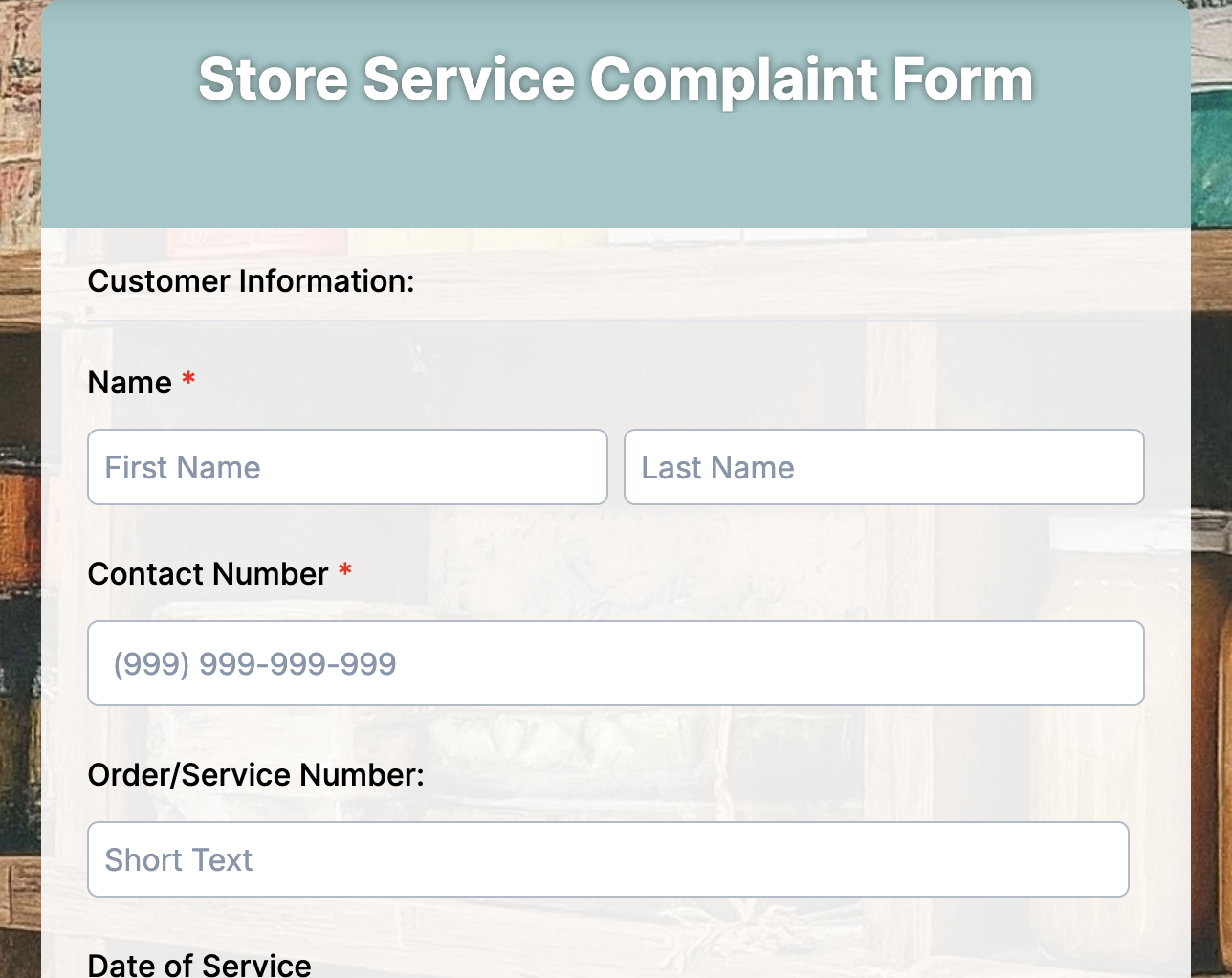Click the Contact Number label text

point(209,573)
